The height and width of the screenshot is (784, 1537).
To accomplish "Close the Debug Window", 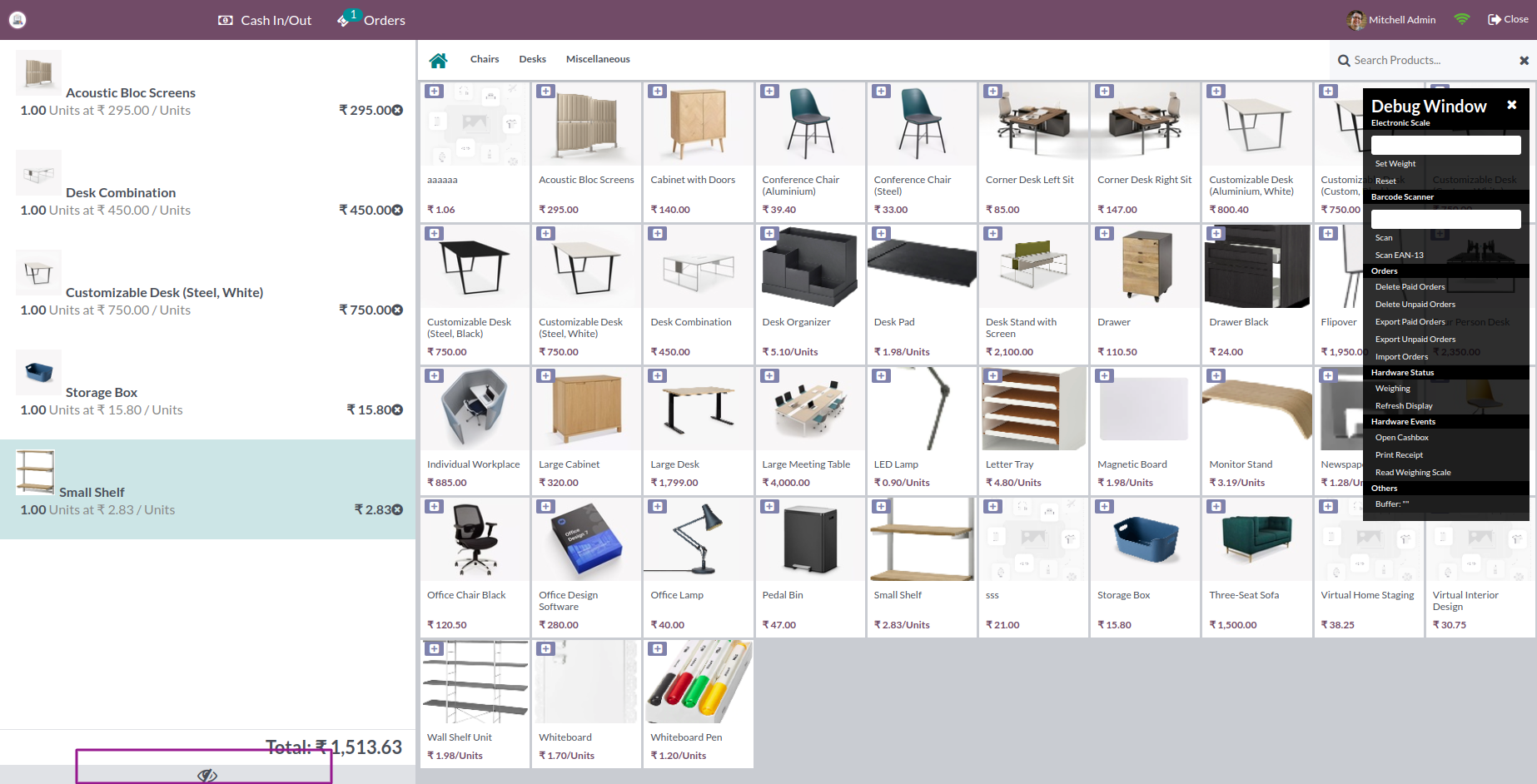I will tap(1511, 105).
